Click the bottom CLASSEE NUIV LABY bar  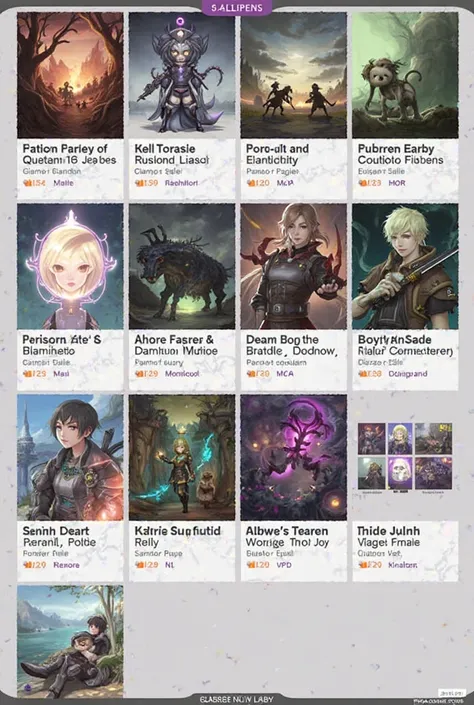click(237, 699)
